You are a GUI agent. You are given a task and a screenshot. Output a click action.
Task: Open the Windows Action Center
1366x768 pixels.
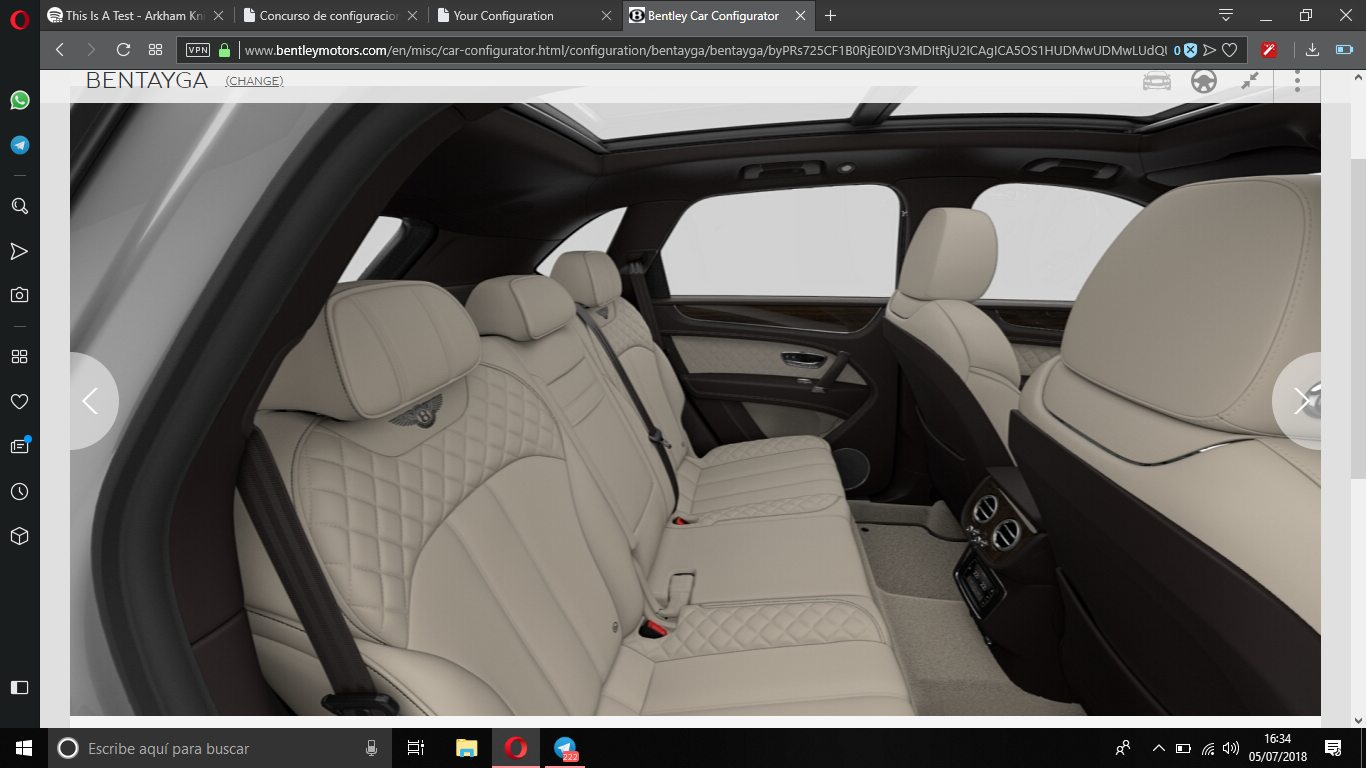point(1333,748)
